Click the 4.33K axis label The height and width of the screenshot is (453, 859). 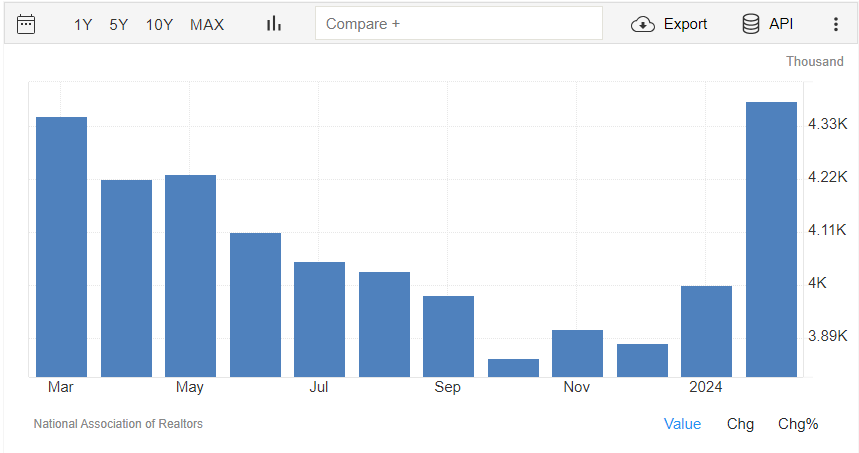coord(828,124)
